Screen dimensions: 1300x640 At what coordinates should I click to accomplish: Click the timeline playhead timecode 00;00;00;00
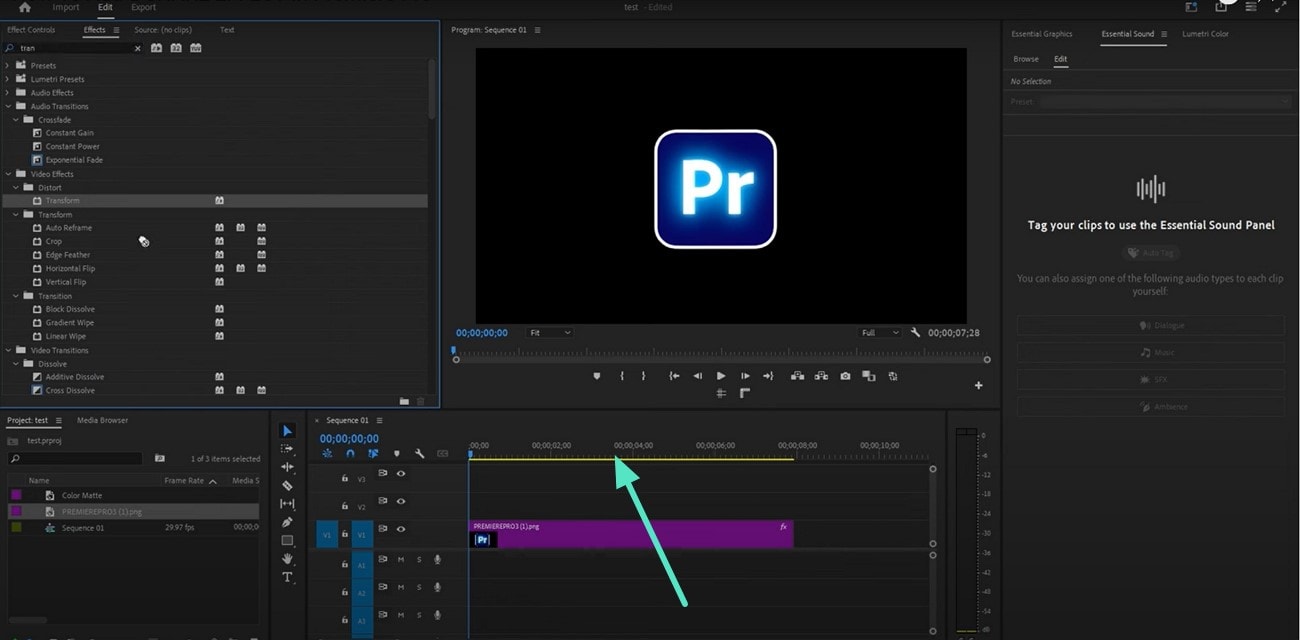pyautogui.click(x=349, y=438)
